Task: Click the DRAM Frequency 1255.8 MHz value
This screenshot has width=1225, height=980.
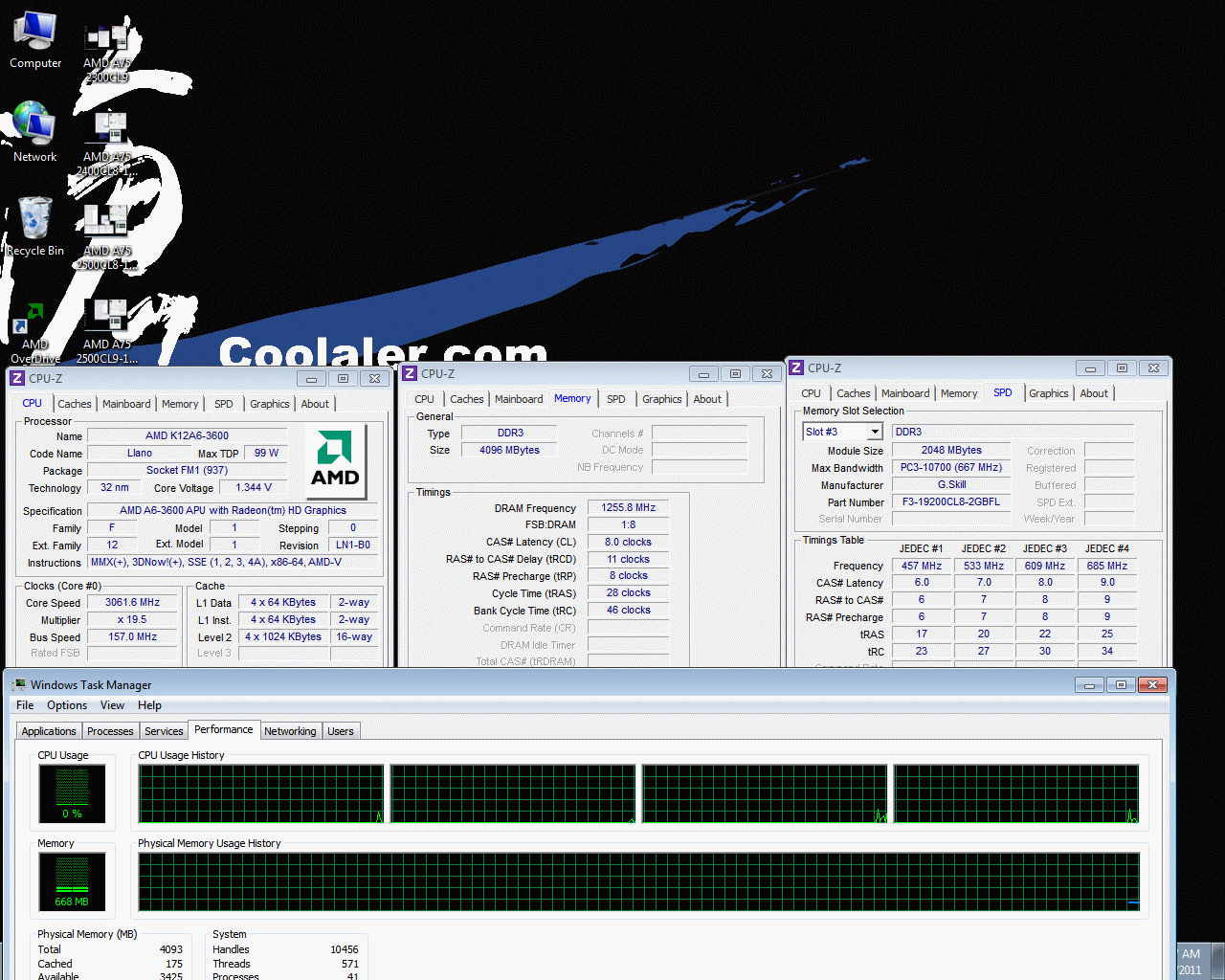Action: [629, 507]
